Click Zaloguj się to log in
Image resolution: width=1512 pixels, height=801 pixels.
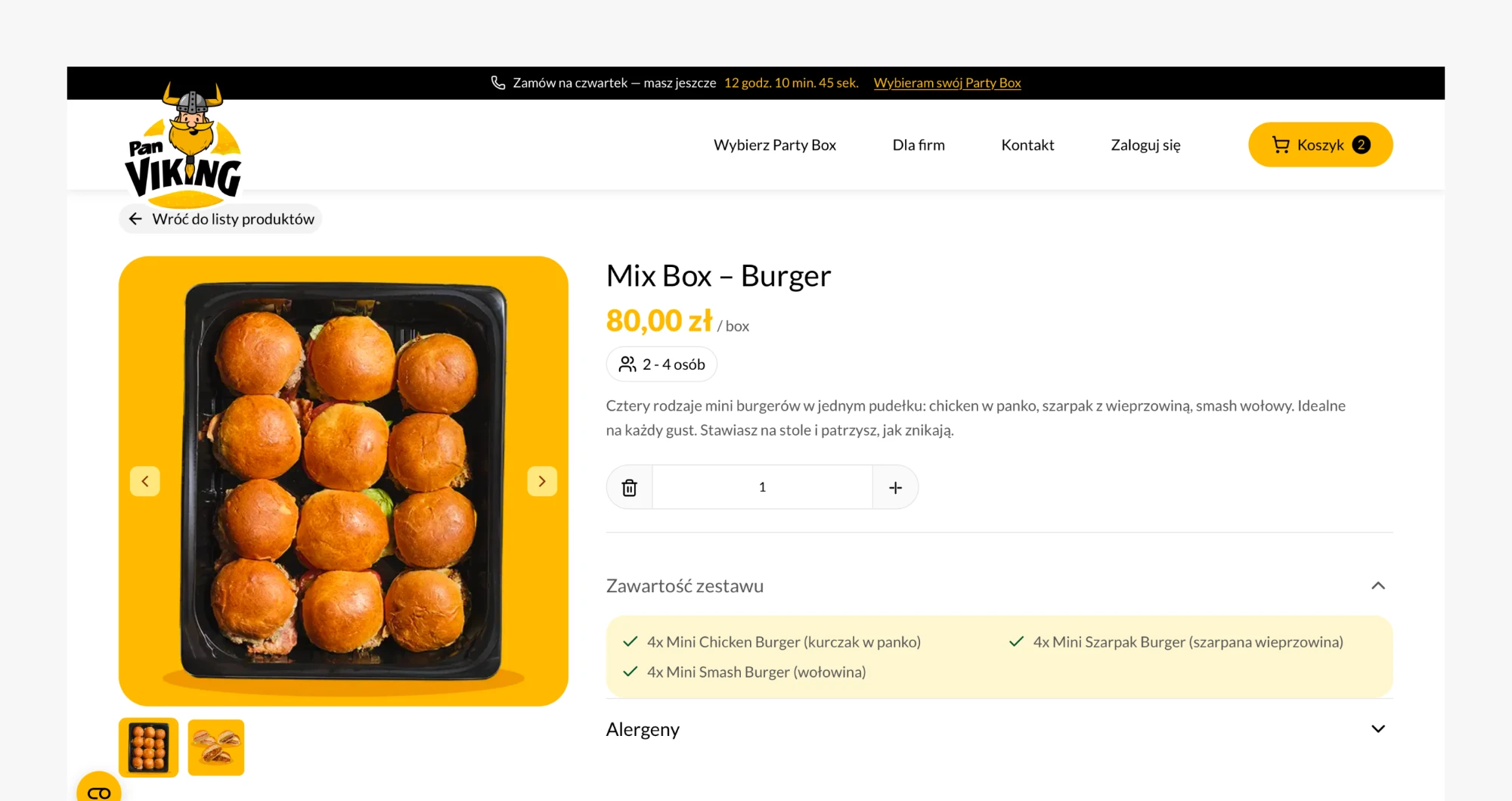click(x=1145, y=145)
